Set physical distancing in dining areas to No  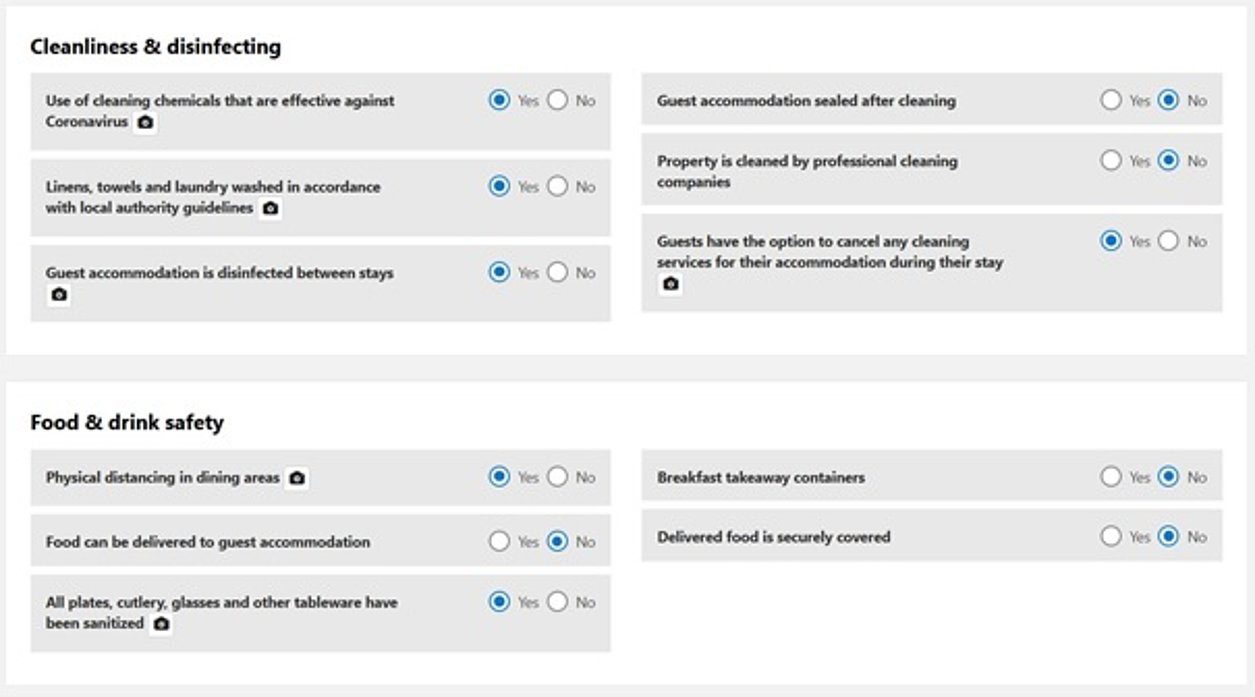coord(558,477)
